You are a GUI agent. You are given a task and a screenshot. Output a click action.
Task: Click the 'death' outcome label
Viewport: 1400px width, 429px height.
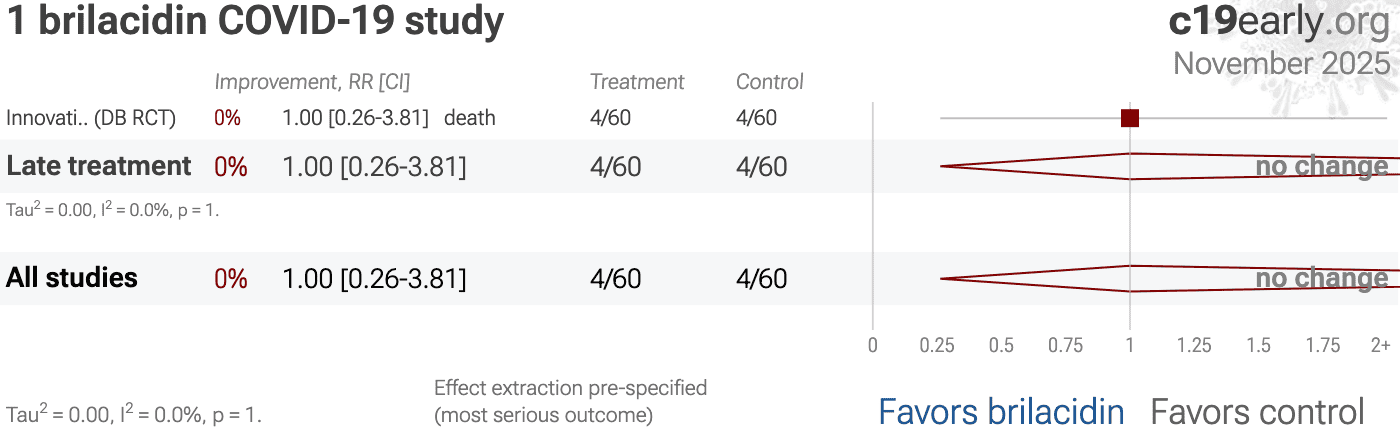tap(469, 118)
